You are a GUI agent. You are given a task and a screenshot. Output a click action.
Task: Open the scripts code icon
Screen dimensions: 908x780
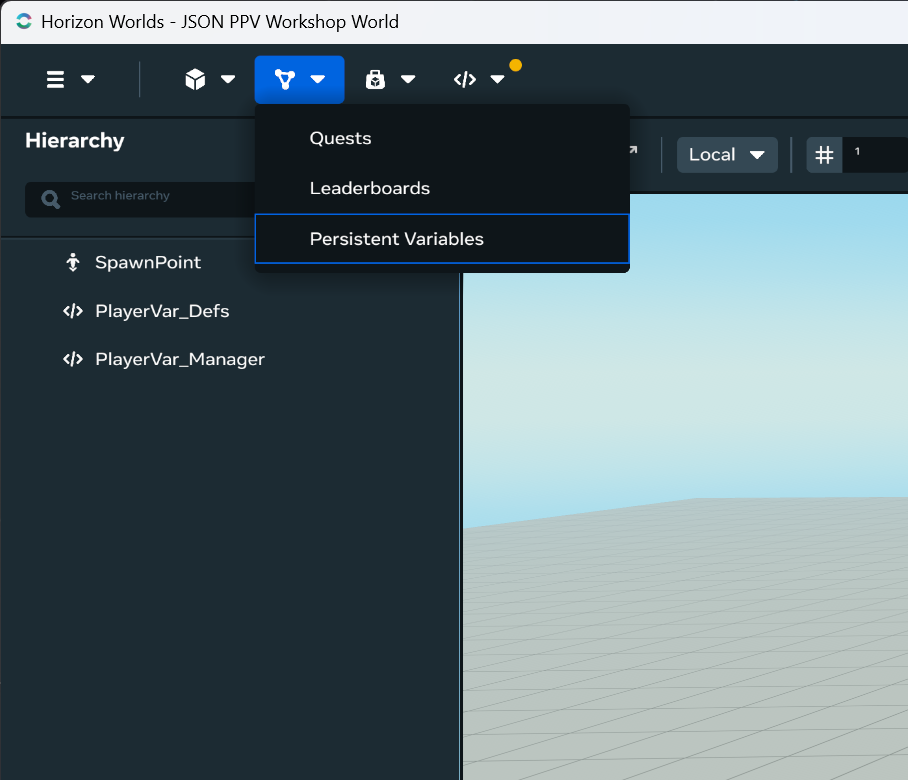pos(465,79)
